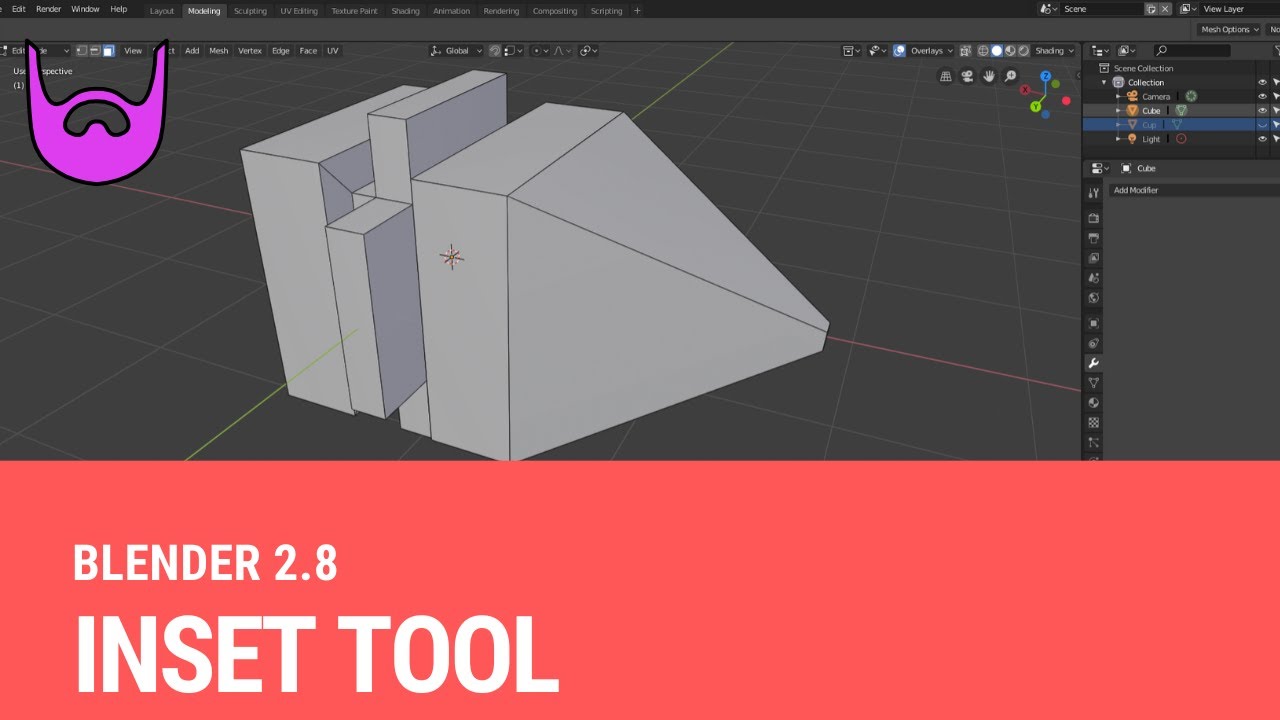Open the proportional editing falloff dropdown
The width and height of the screenshot is (1280, 720).
[563, 51]
